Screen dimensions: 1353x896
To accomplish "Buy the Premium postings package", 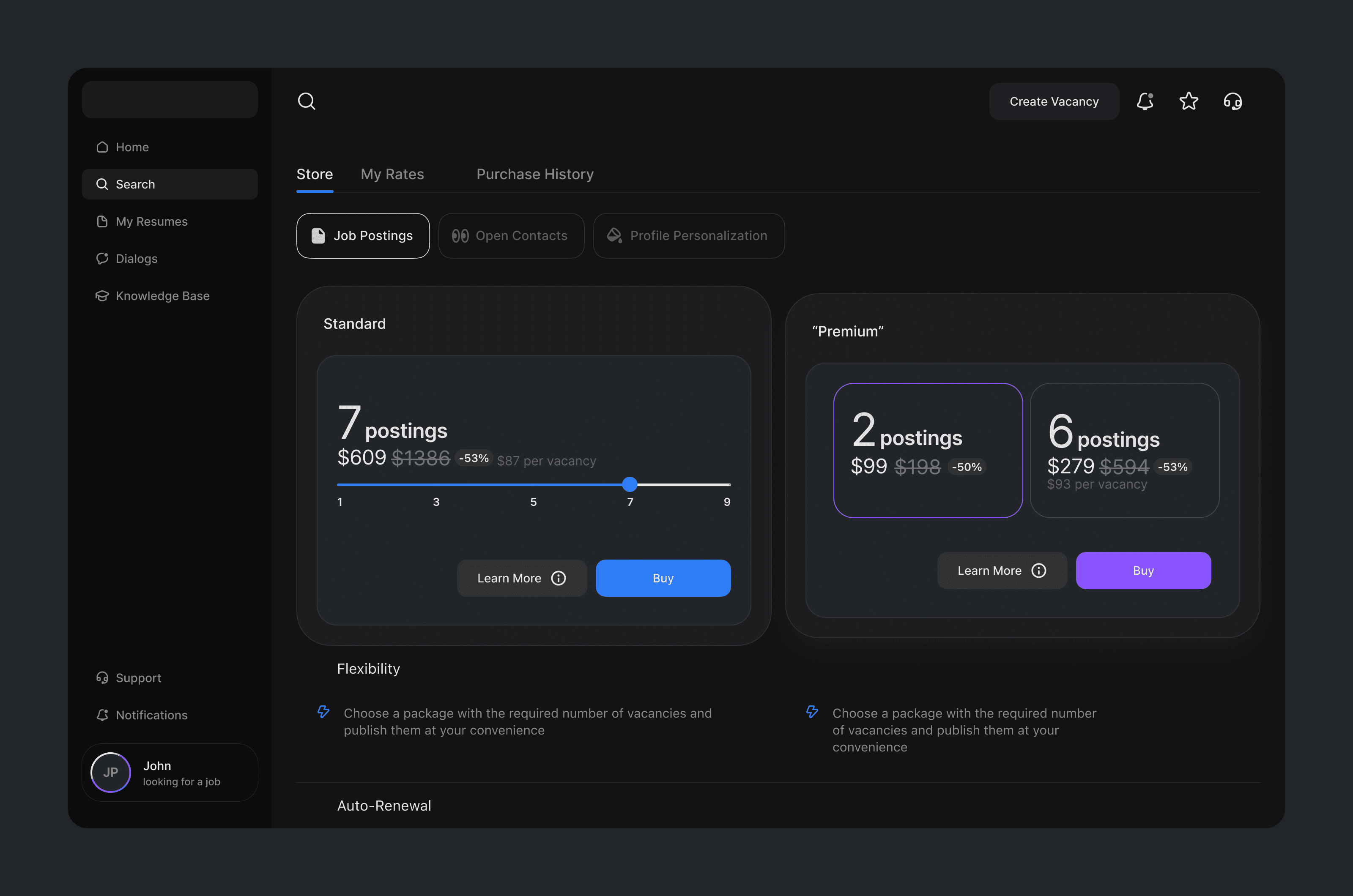I will 1143,571.
